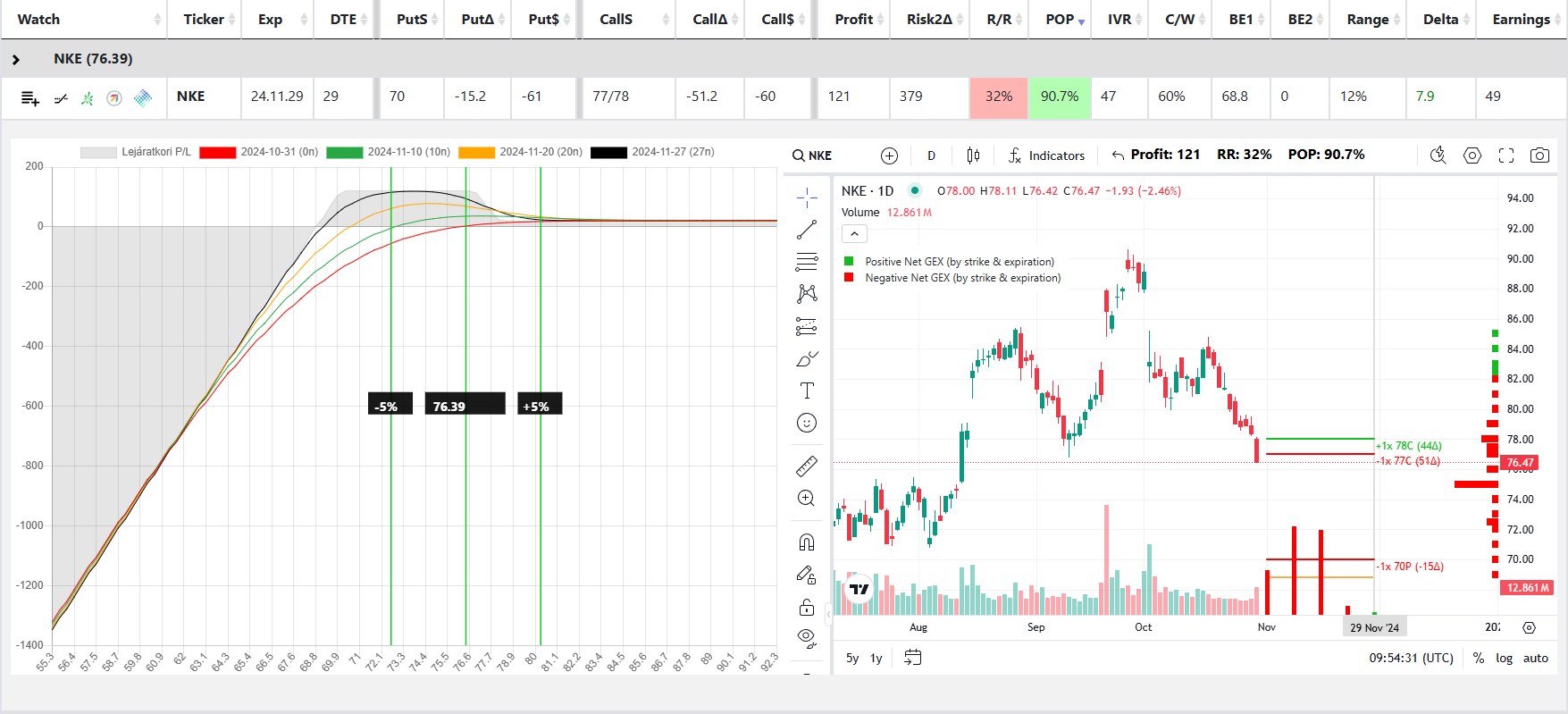The height and width of the screenshot is (714, 1568).
Task: Collapse chart legend with up chevron
Action: [x=854, y=234]
